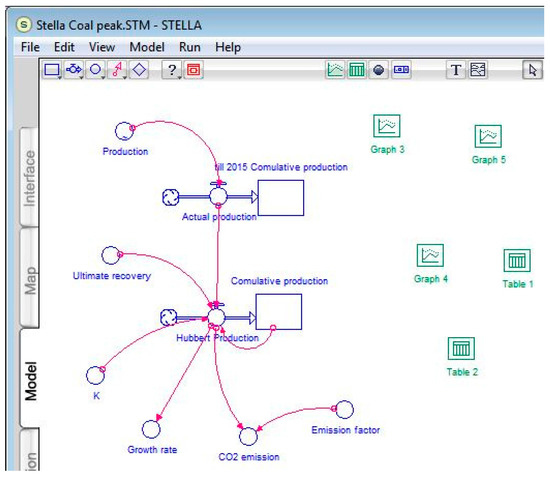Screen dimensions: 550x478
Task: Open the Model menu
Action: [x=147, y=47]
